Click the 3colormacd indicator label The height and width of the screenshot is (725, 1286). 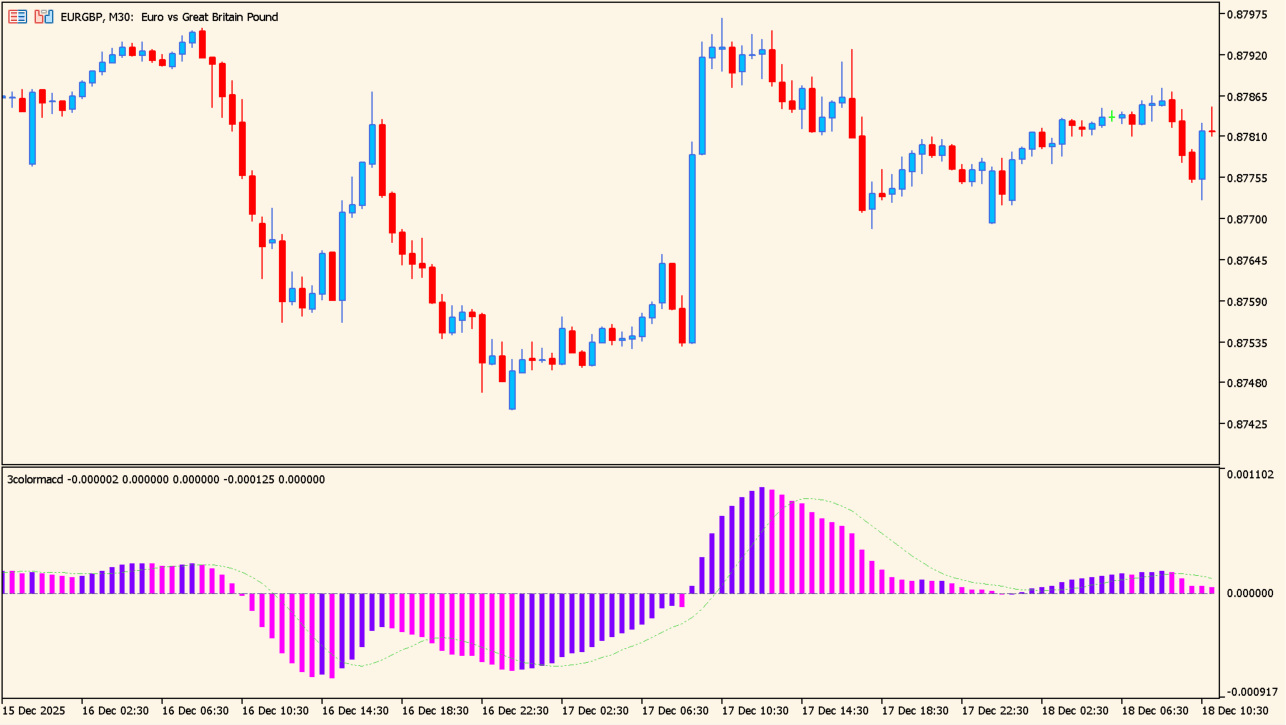tap(35, 480)
